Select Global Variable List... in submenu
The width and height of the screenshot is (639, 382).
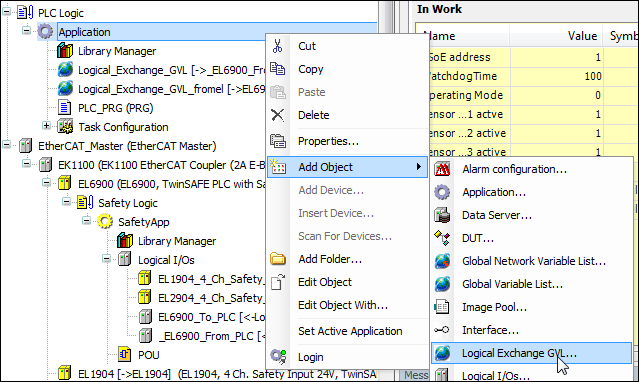pos(531,284)
